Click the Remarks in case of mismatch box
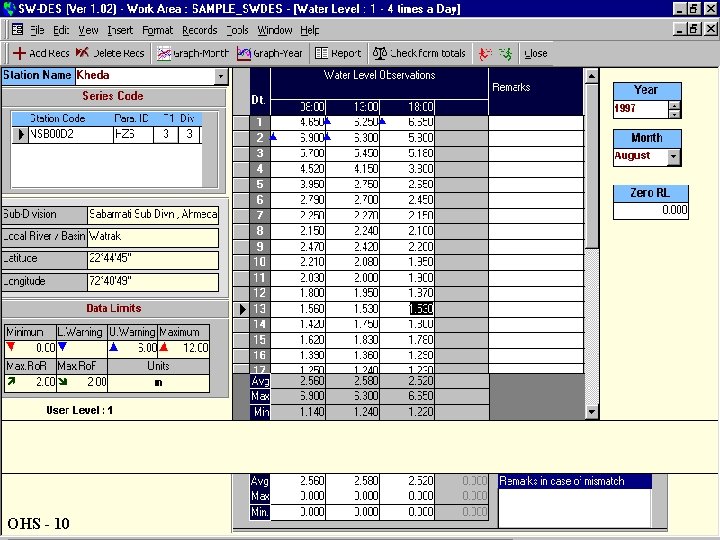 tap(575, 507)
